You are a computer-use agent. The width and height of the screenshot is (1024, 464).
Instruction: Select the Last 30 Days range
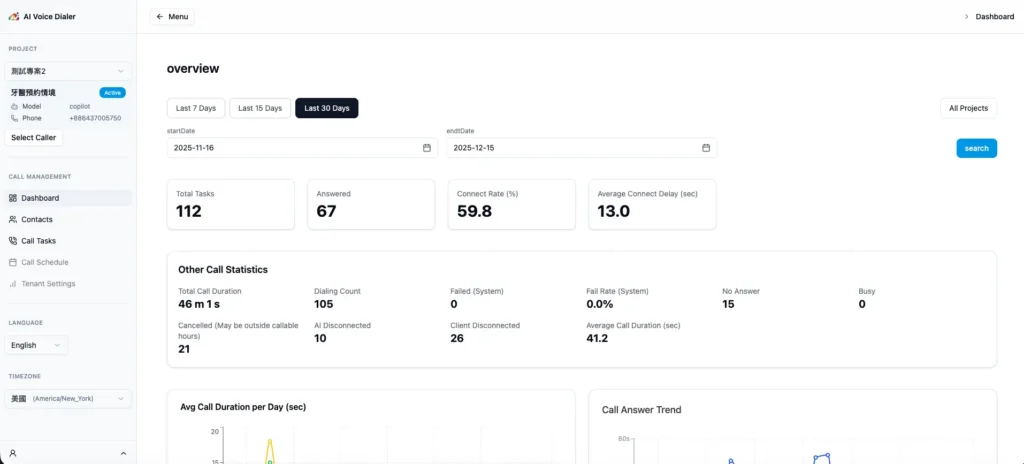tap(326, 108)
